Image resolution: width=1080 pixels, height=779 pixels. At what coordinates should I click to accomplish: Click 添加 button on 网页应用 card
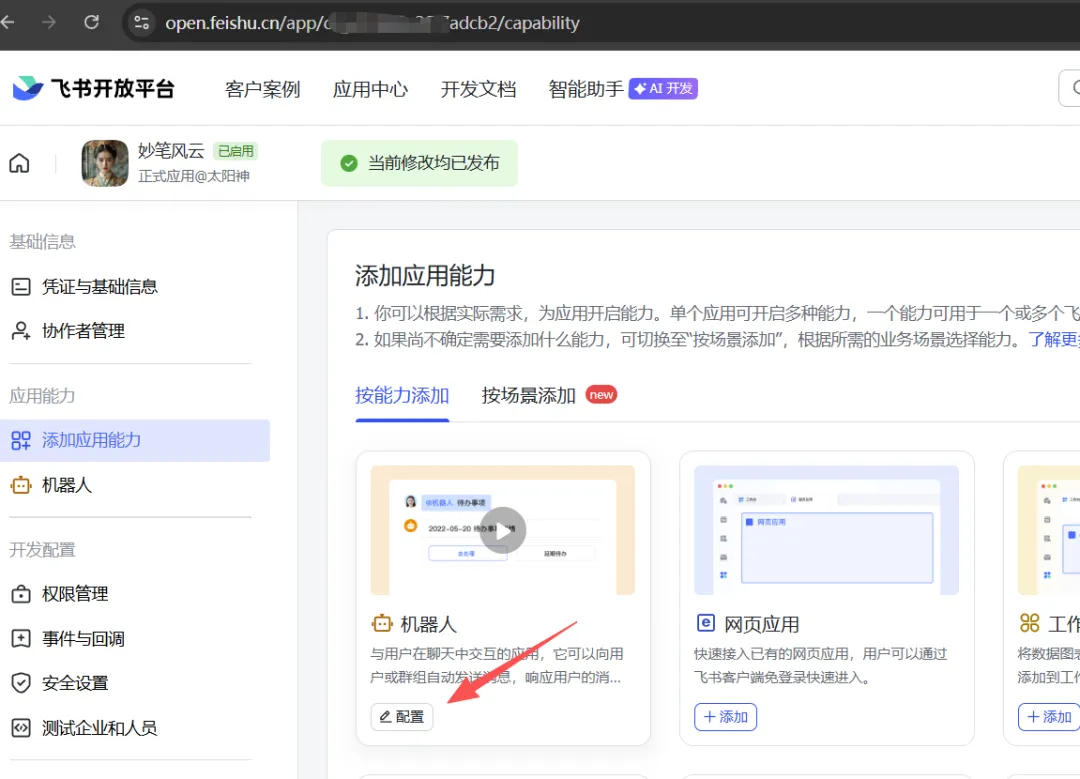tap(725, 717)
